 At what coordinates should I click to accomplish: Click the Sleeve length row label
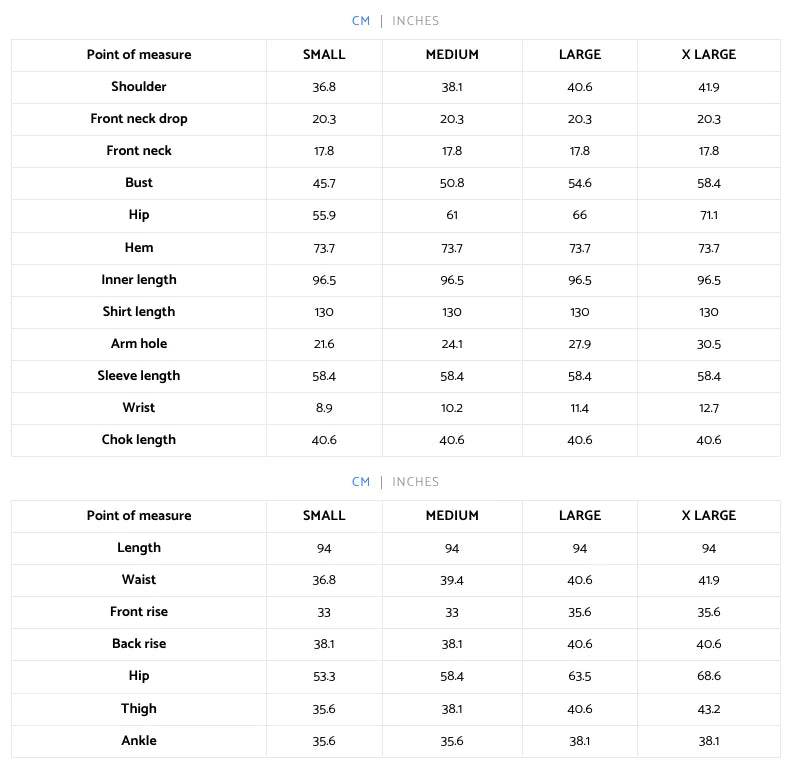point(139,376)
